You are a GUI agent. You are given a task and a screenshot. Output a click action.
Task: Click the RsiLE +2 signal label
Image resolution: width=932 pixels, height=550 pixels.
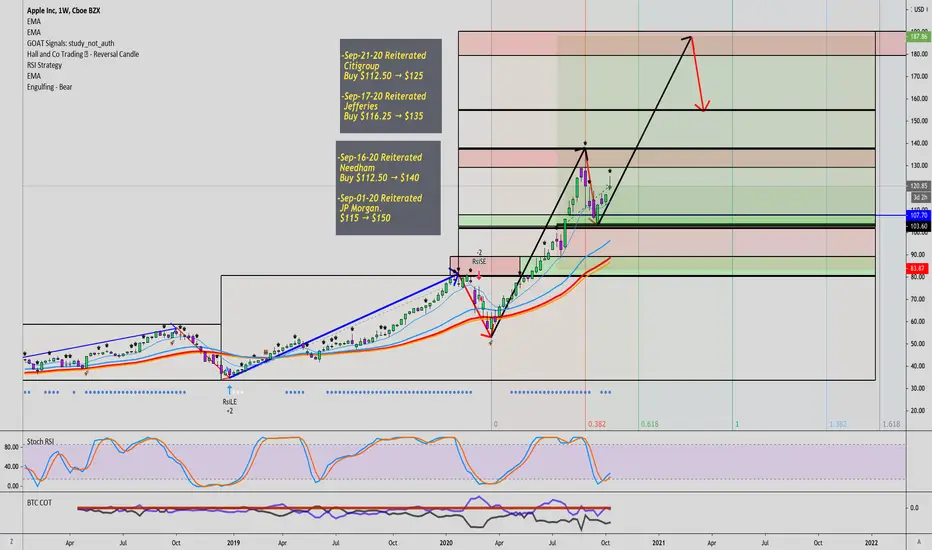tap(229, 406)
